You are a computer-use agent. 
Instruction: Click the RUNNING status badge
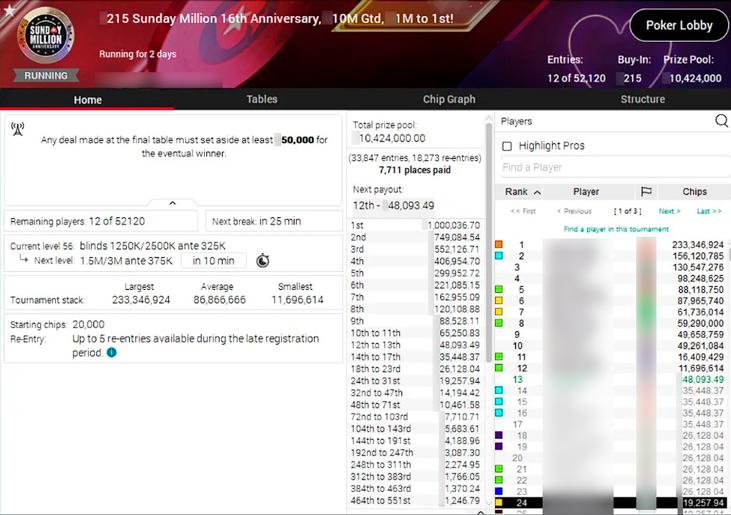pyautogui.click(x=46, y=76)
